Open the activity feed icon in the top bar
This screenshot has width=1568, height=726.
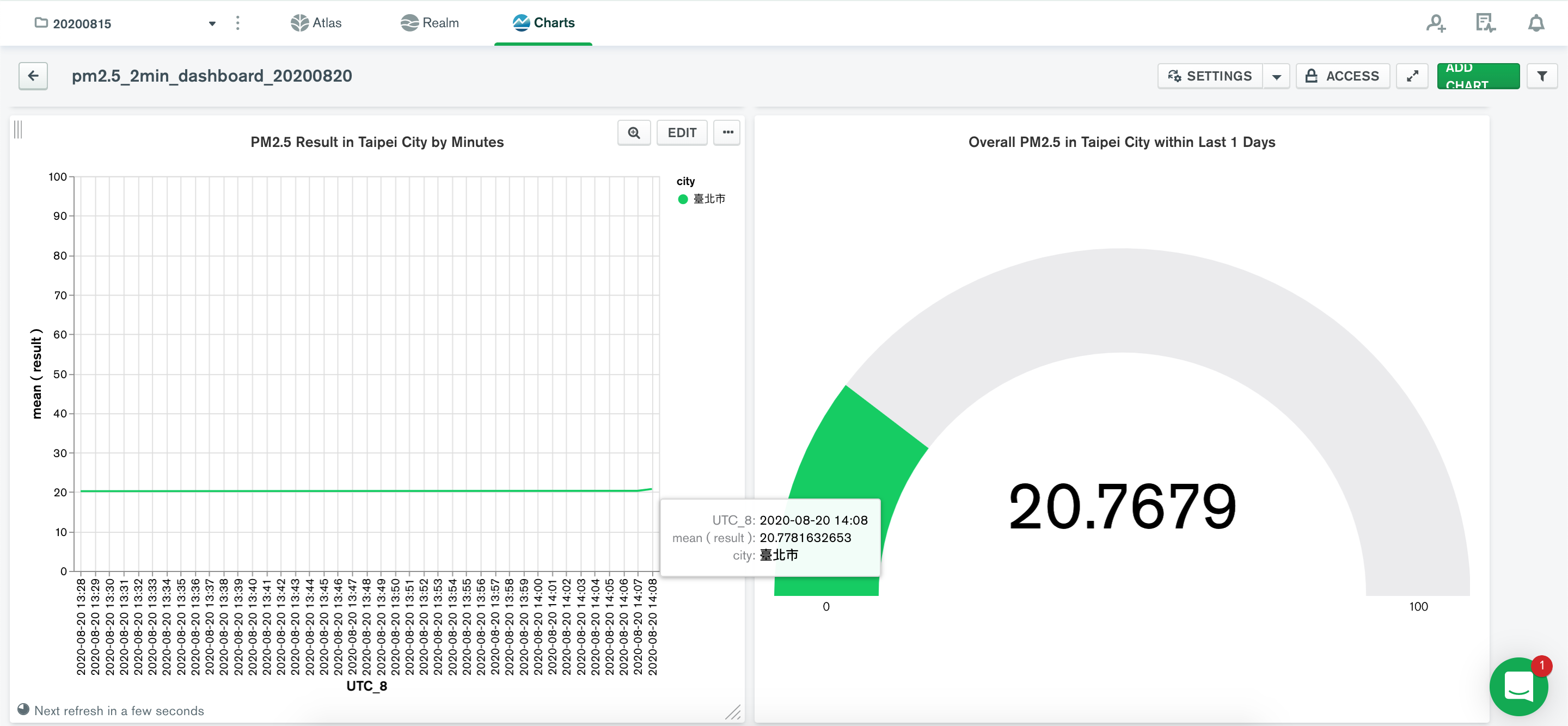[1485, 22]
